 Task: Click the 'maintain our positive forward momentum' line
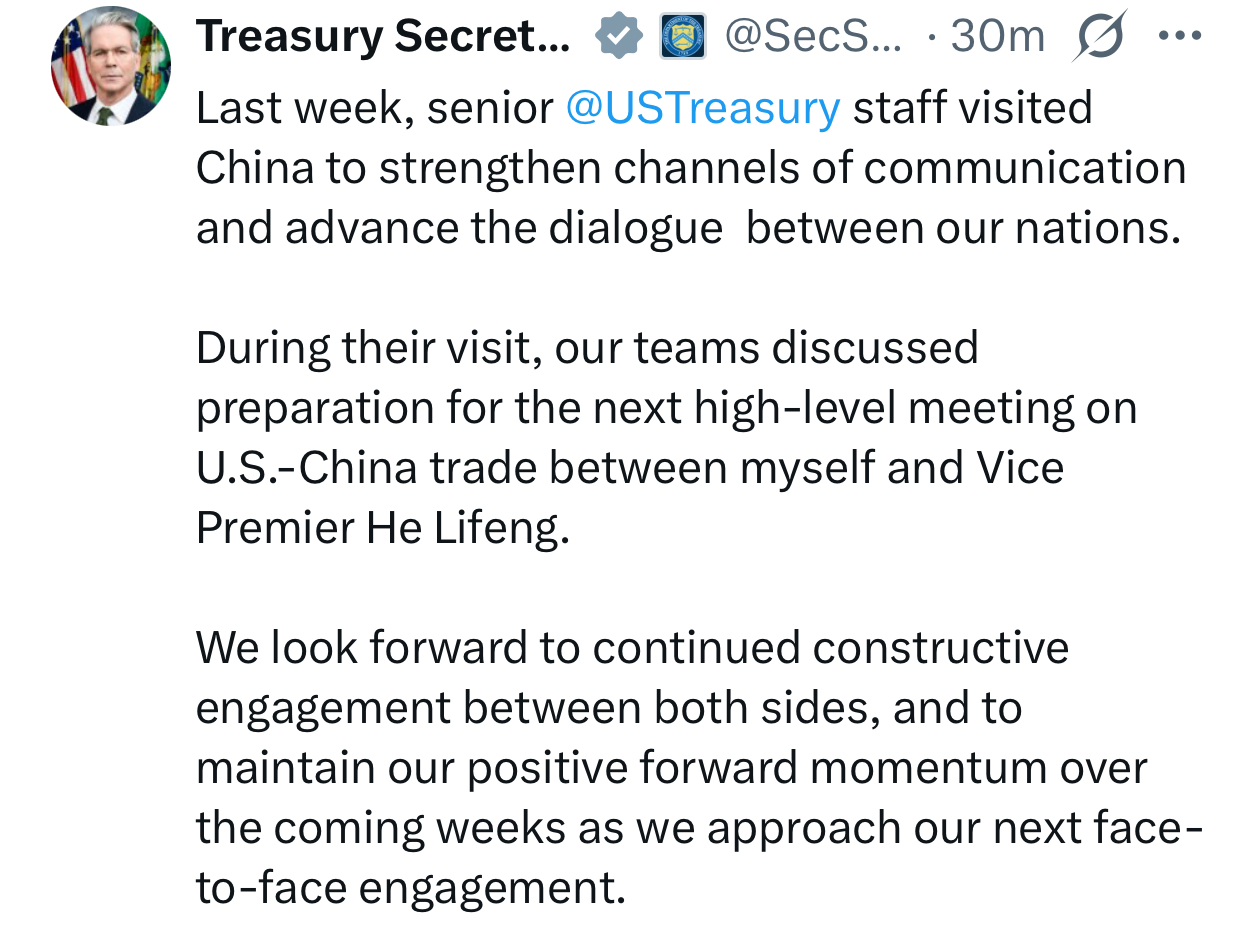coord(671,768)
